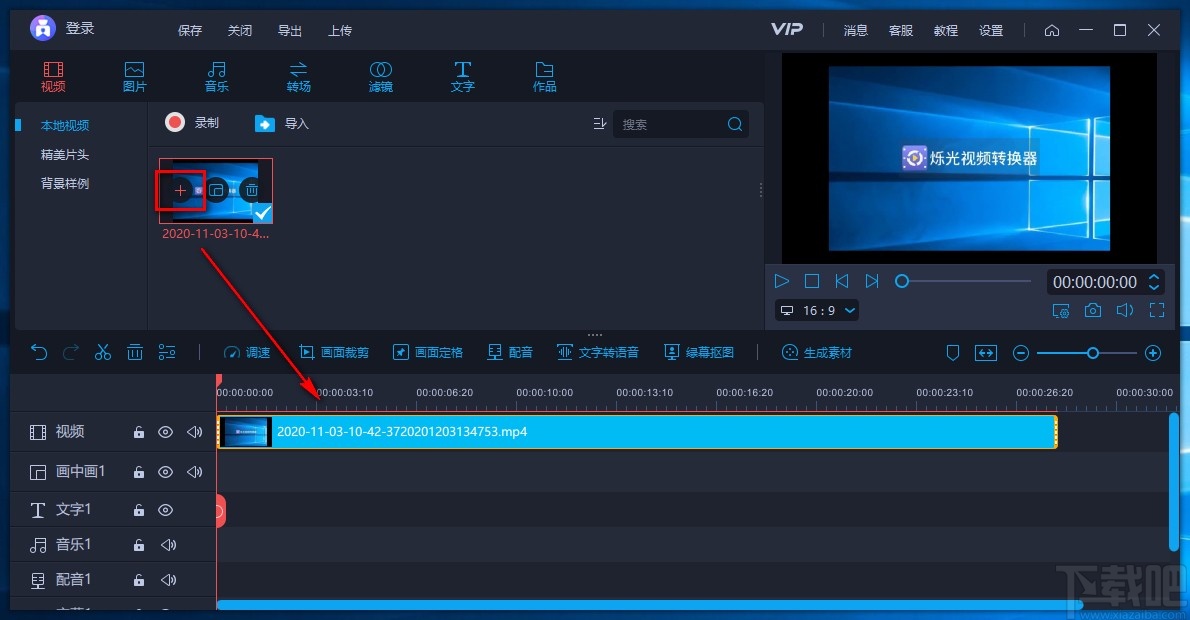Click the sort order icon beside search
The width and height of the screenshot is (1190, 620).
pyautogui.click(x=600, y=124)
